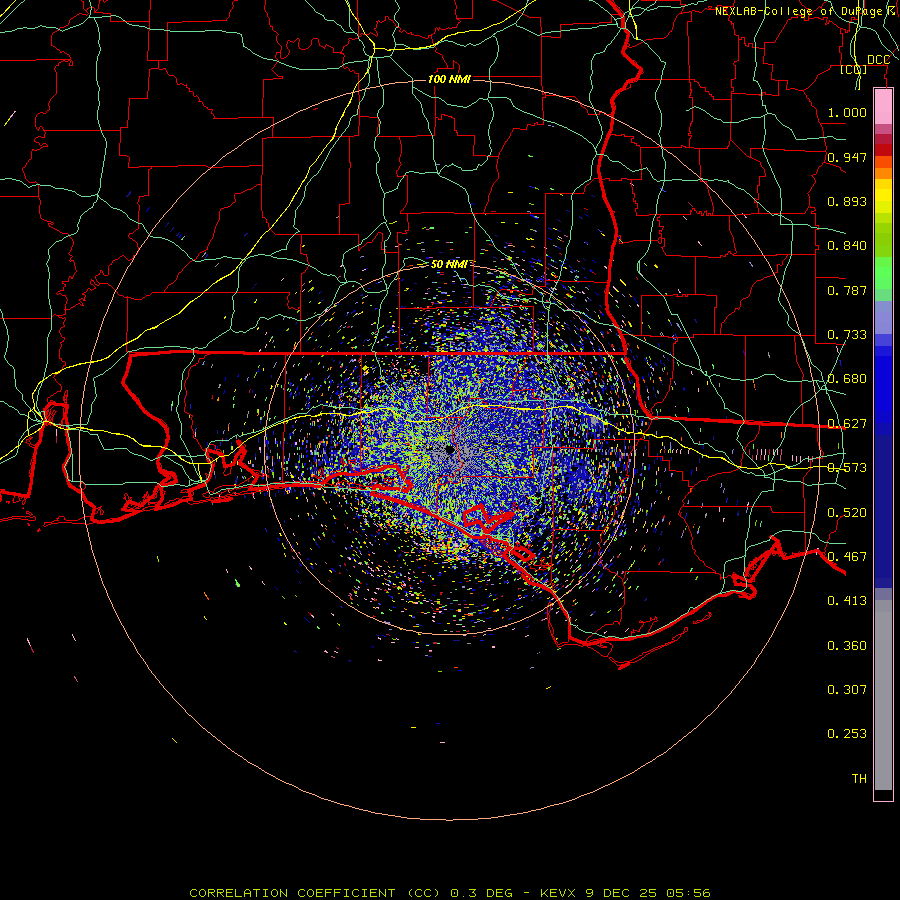
Task: Click the 0.253 color scale value
Action: point(847,734)
